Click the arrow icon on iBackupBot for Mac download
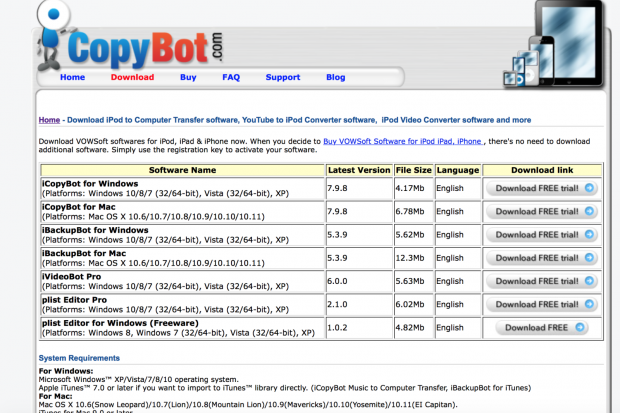Screen dimensions: 620x413 pyautogui.click(x=589, y=257)
